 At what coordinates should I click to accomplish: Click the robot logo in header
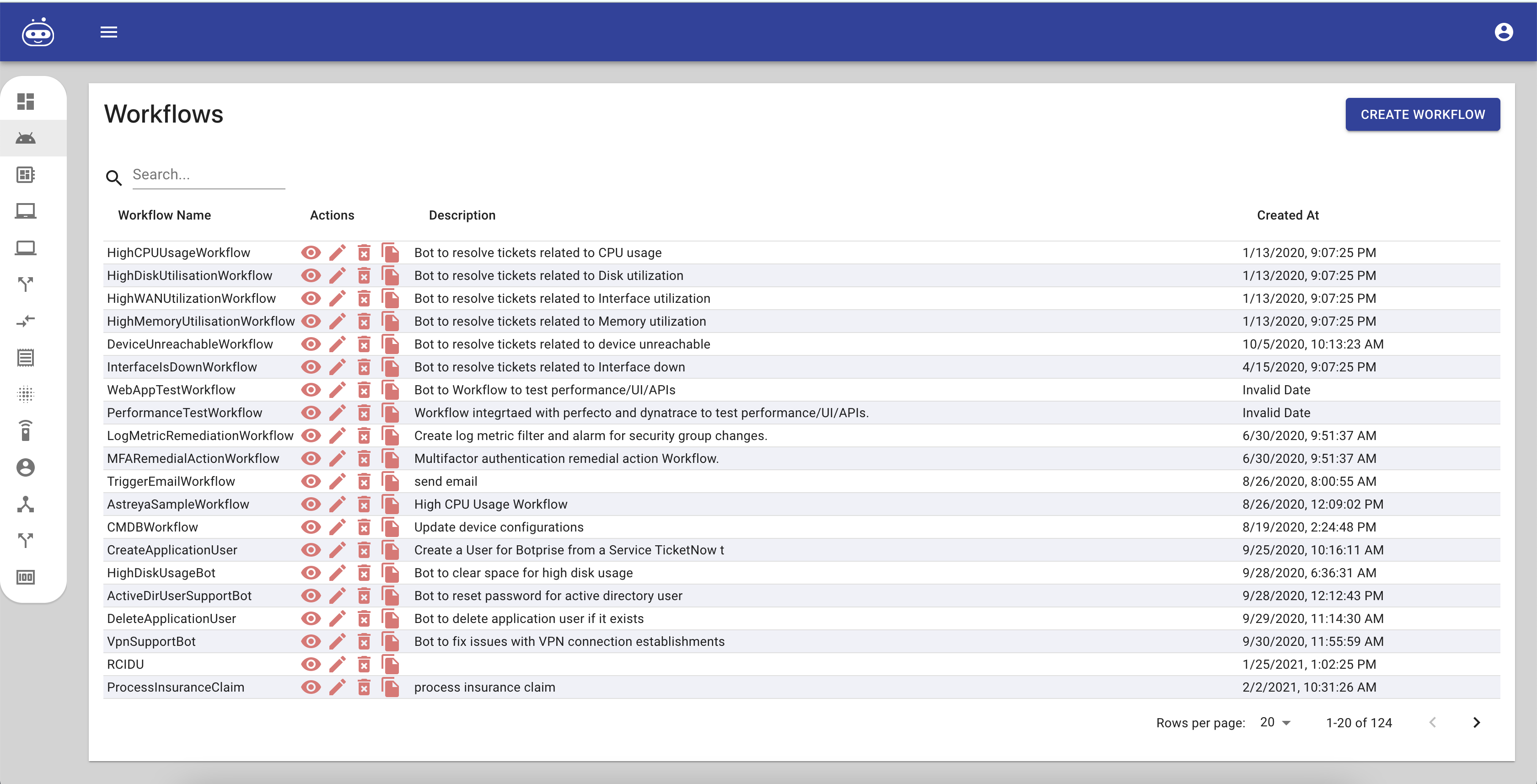tap(38, 32)
